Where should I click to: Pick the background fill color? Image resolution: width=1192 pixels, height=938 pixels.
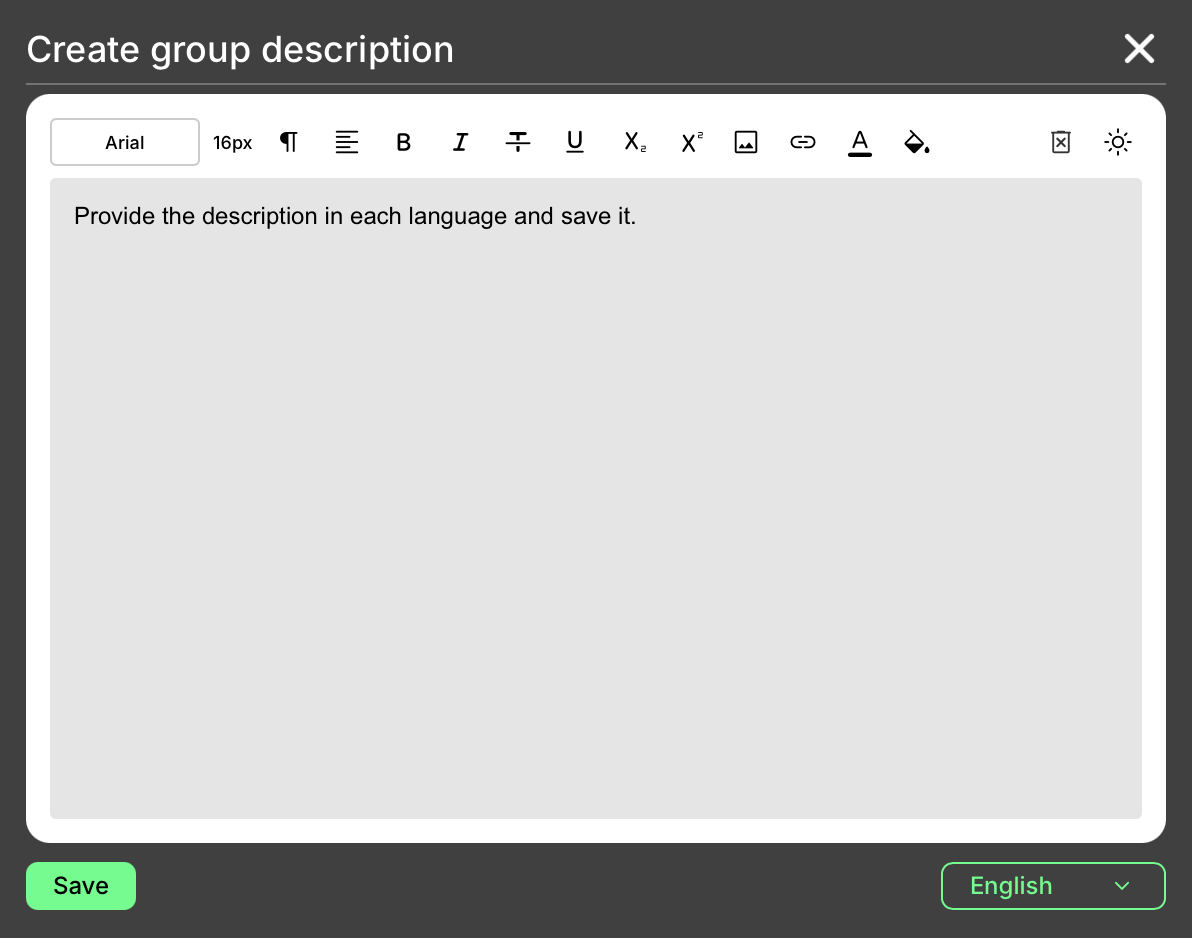(x=917, y=142)
